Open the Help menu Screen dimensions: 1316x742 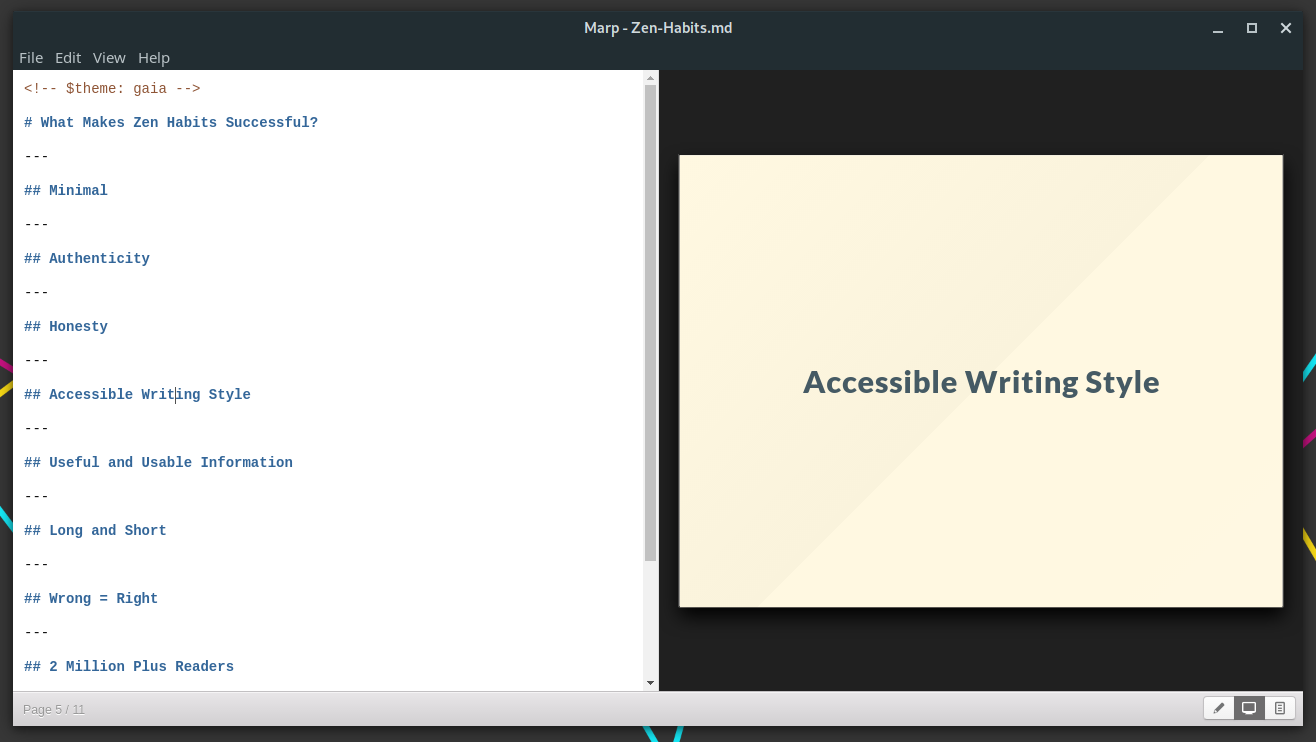(x=154, y=58)
